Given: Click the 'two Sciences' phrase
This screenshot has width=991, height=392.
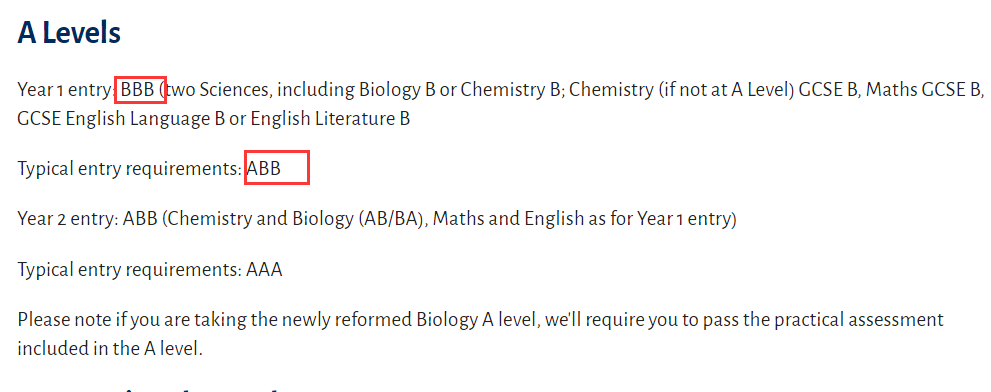Looking at the screenshot, I should pyautogui.click(x=217, y=90).
